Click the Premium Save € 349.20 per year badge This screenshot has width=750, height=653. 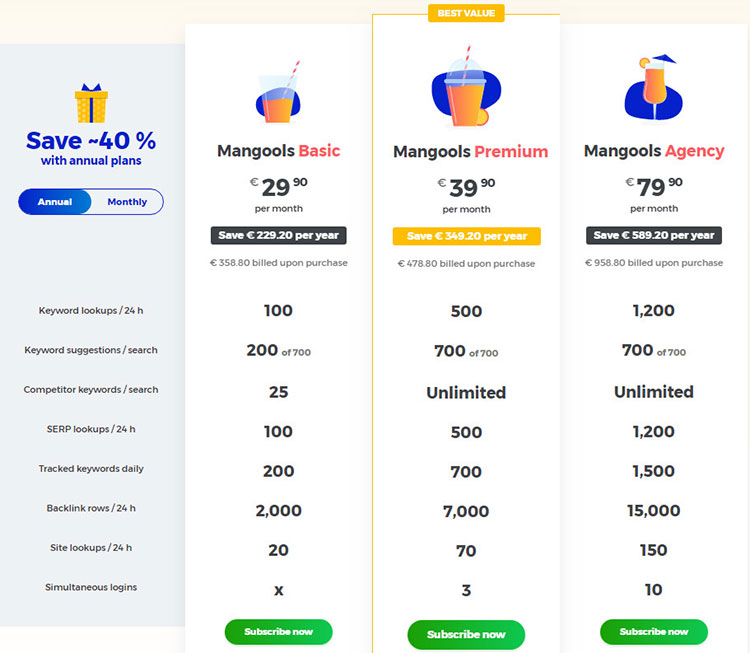tap(466, 237)
